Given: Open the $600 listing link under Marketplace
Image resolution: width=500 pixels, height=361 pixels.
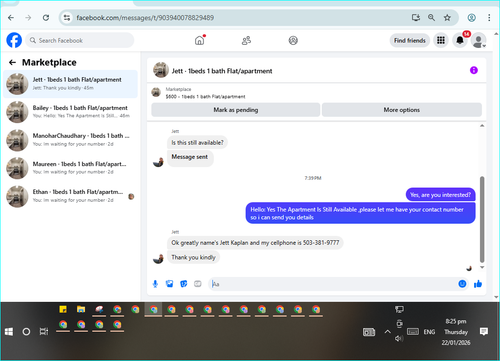Looking at the screenshot, I should tap(205, 97).
